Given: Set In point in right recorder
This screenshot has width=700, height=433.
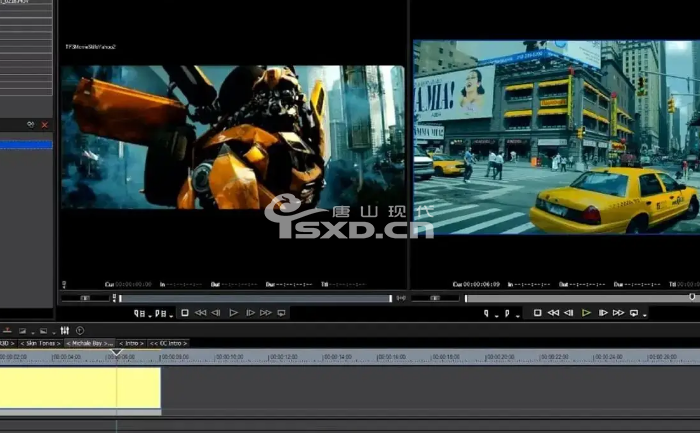Looking at the screenshot, I should coord(486,313).
